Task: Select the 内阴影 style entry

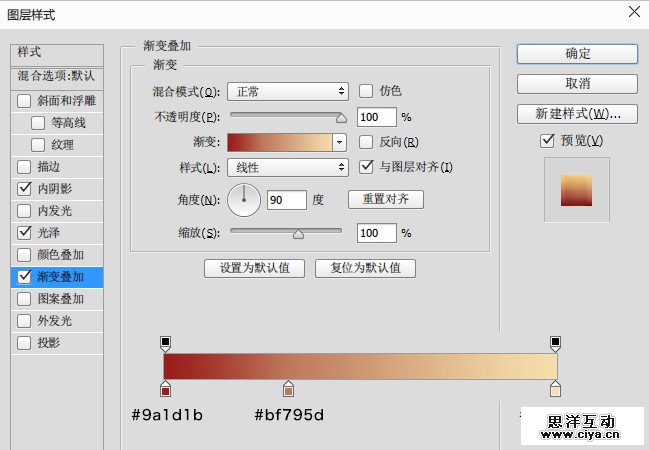Action: click(x=55, y=189)
